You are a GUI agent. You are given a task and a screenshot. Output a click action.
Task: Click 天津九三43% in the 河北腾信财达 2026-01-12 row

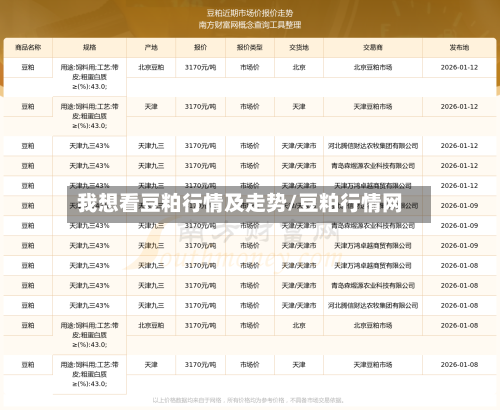(x=89, y=146)
